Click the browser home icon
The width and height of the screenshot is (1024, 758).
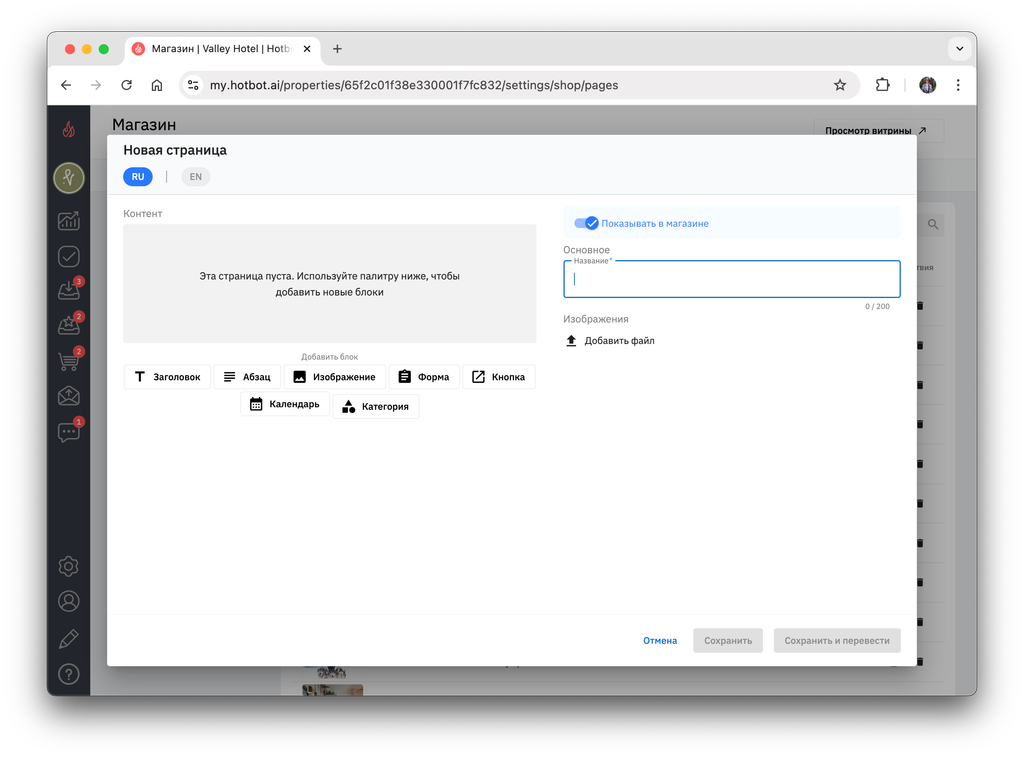157,85
